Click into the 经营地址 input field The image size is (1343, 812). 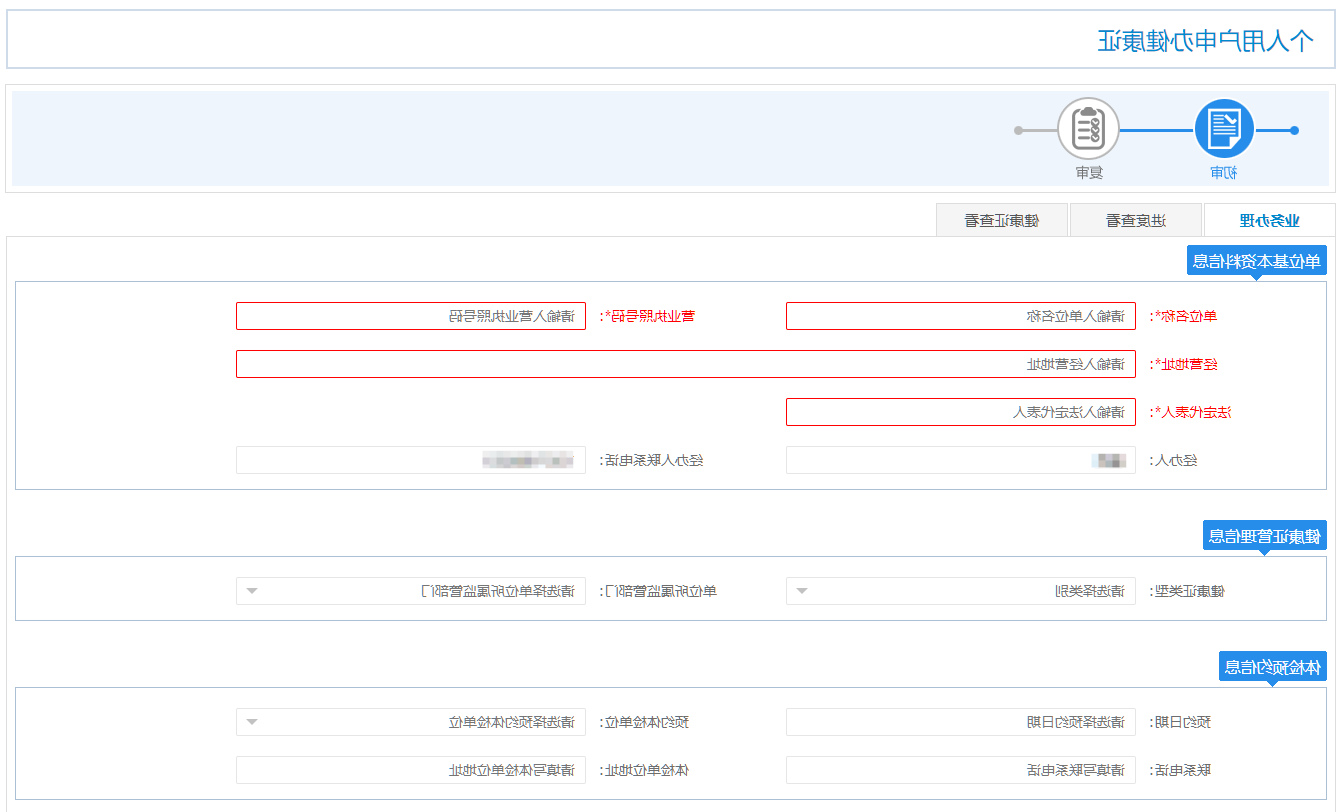(686, 364)
